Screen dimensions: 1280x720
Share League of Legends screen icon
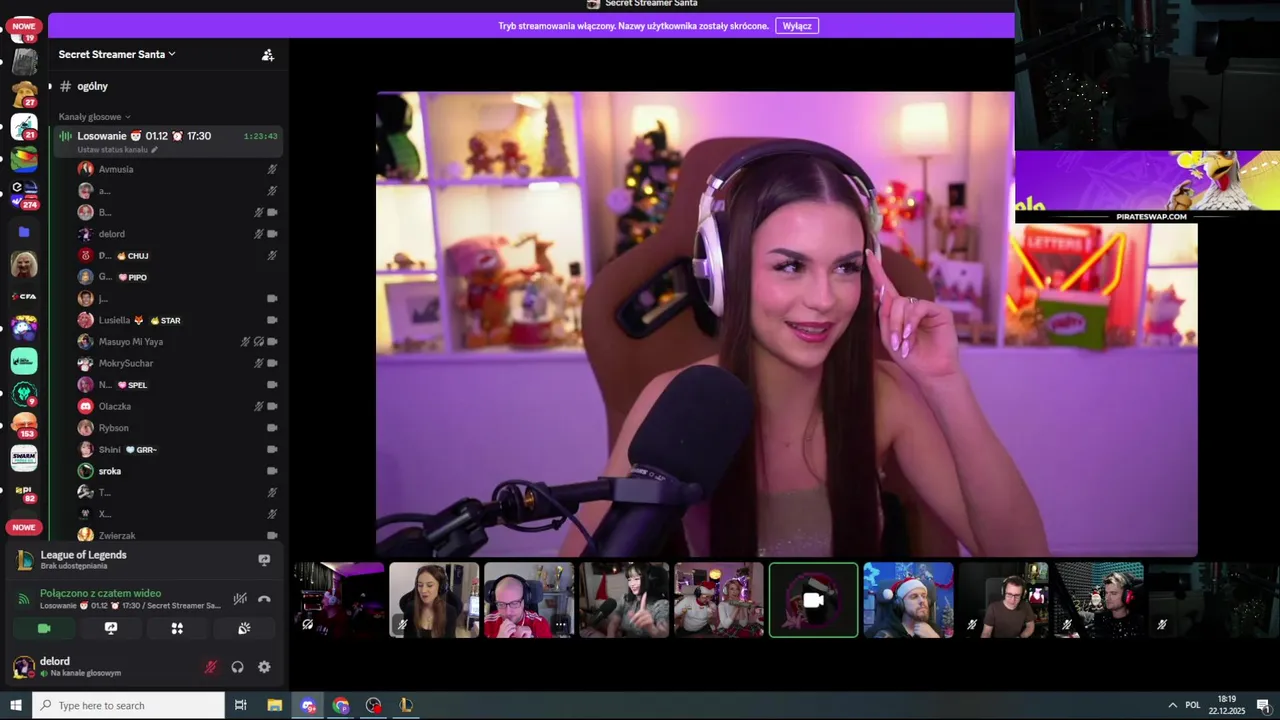[264, 560]
